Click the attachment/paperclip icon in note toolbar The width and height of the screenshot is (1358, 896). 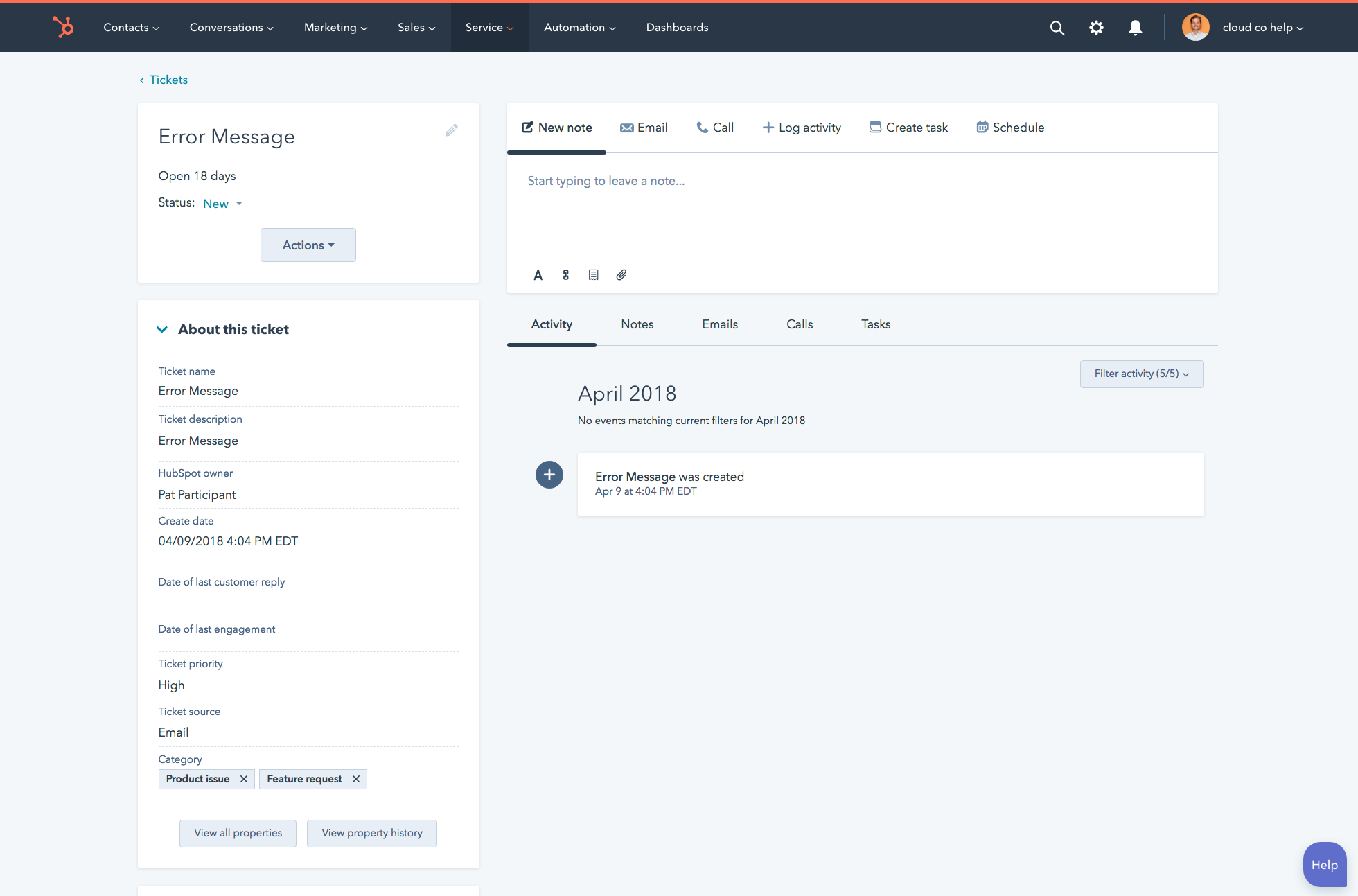620,274
